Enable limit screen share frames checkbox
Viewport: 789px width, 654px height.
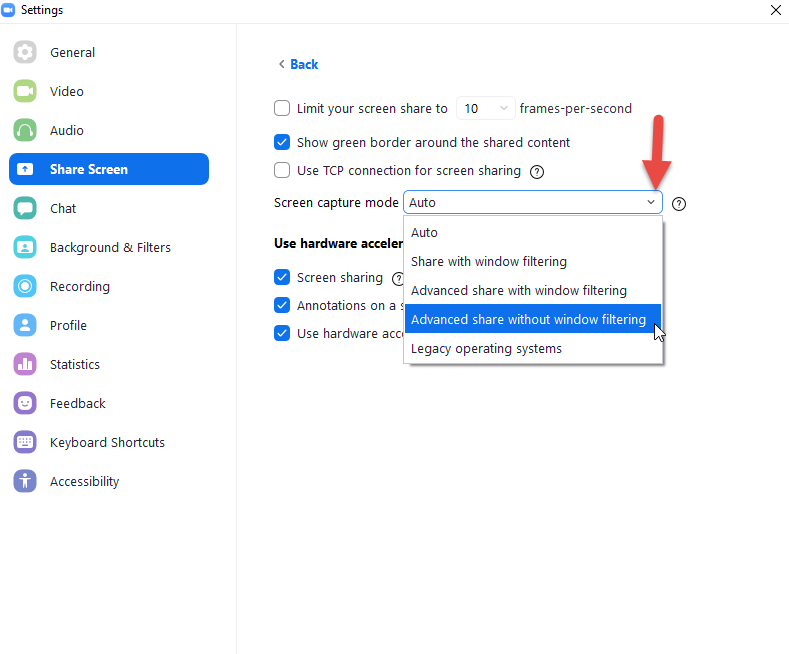coord(282,108)
